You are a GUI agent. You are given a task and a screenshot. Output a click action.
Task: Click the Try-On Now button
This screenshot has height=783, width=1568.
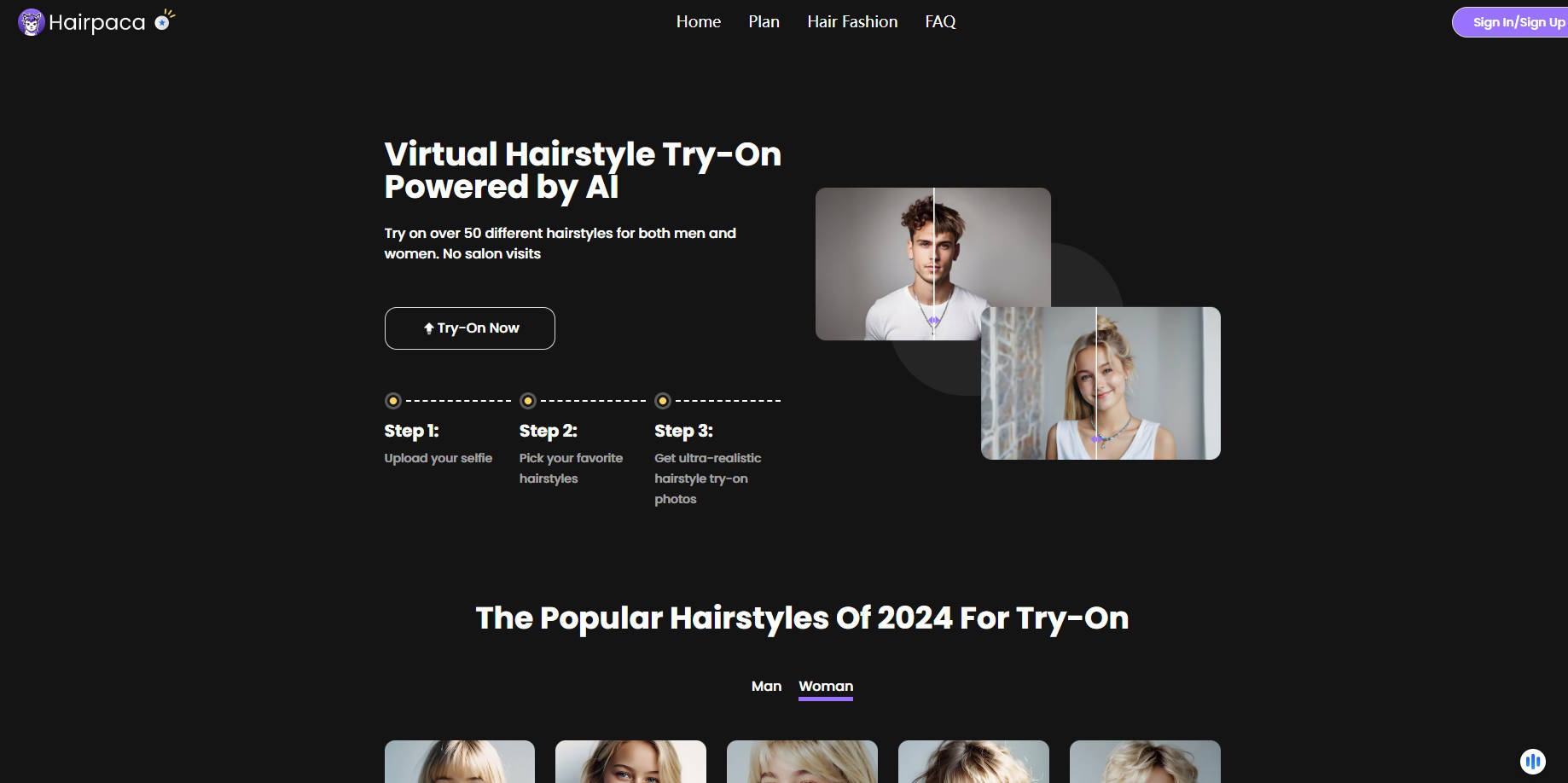pyautogui.click(x=469, y=328)
